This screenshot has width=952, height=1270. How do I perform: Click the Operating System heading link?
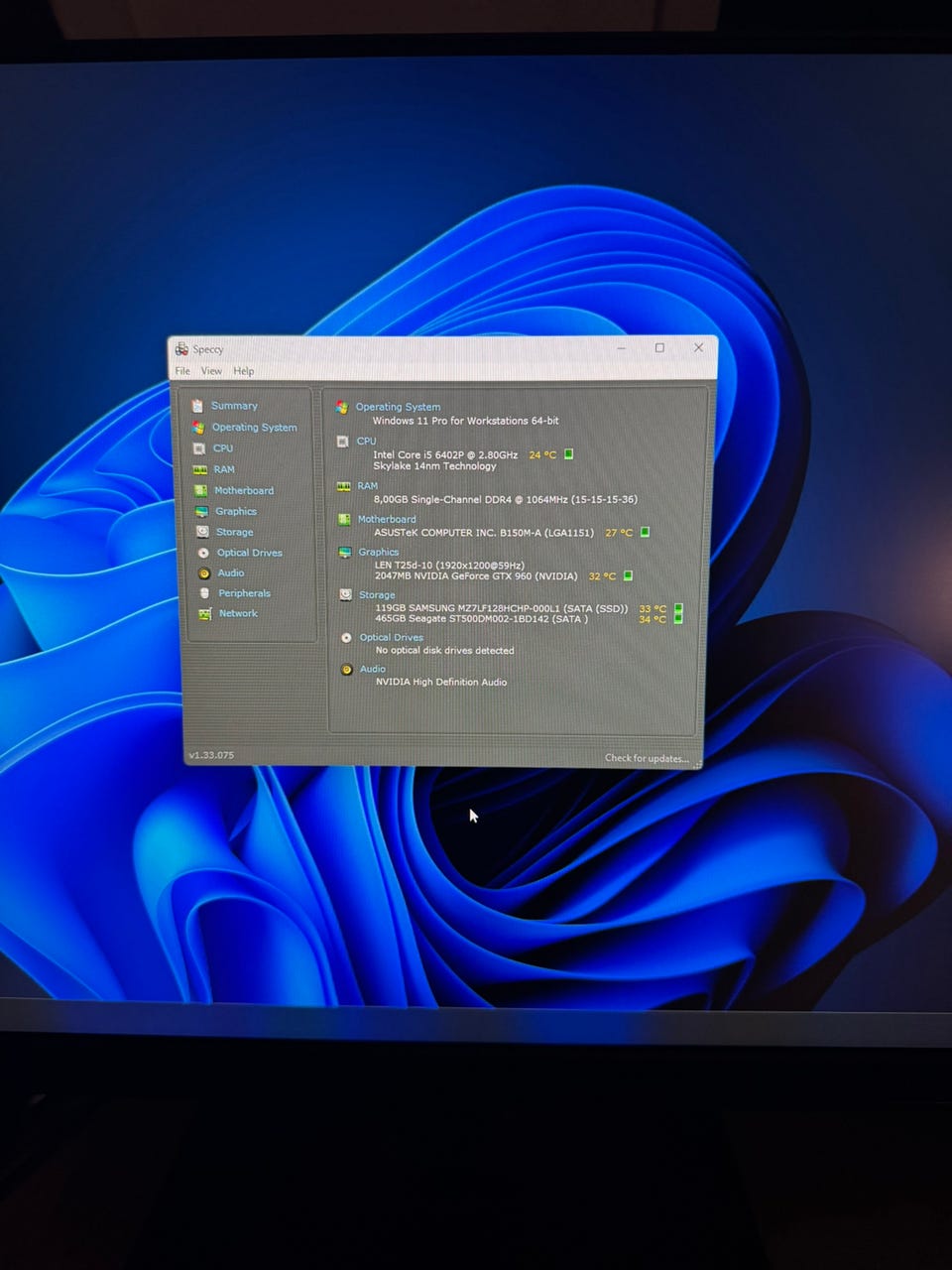coord(398,407)
